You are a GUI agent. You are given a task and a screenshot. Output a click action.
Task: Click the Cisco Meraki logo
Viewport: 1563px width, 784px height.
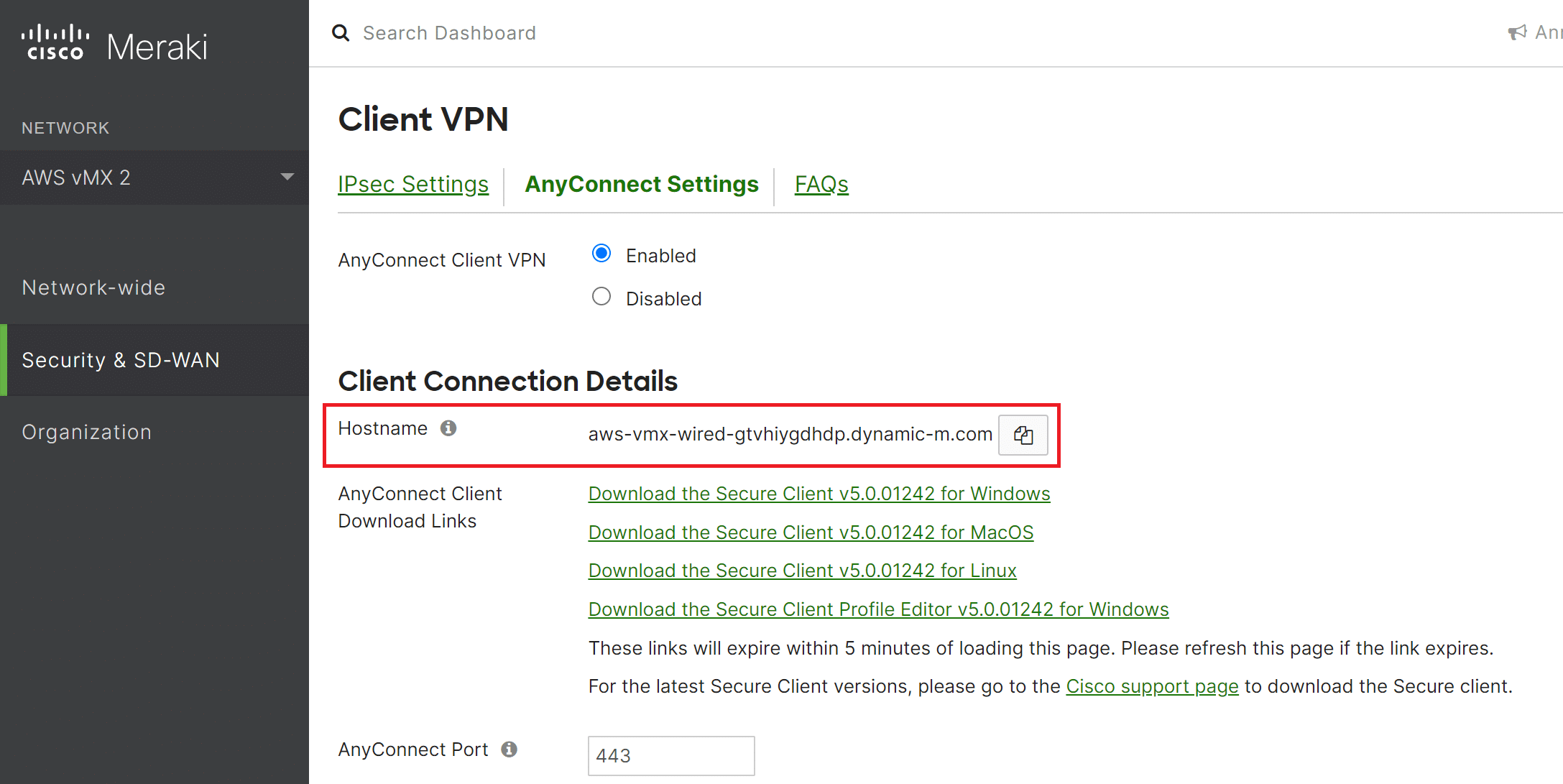115,45
